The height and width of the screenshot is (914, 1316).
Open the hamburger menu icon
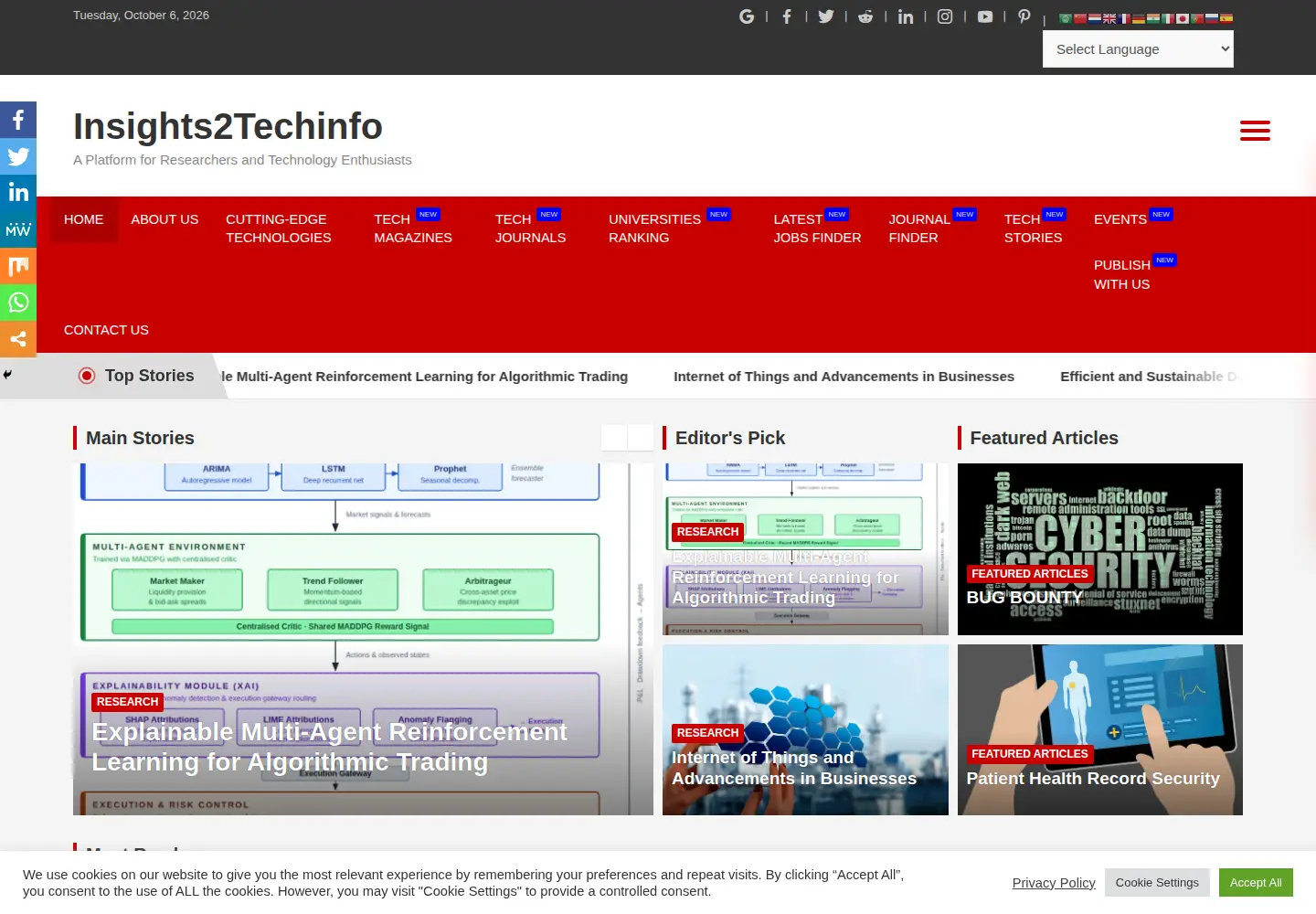1255,131
